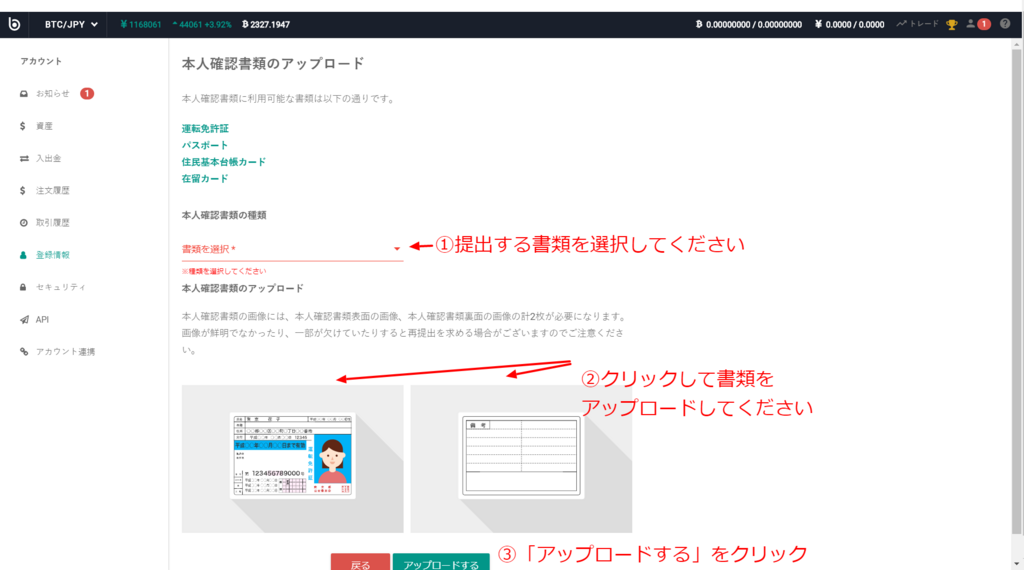
Task: Click the red 戻る button
Action: 360,562
